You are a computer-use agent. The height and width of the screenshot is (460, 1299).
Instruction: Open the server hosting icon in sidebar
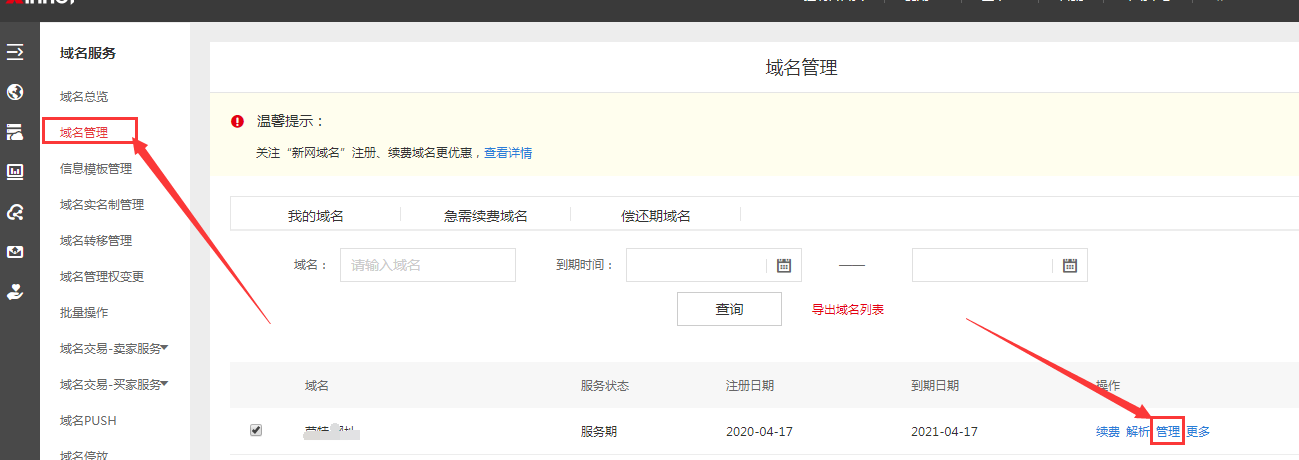(15, 132)
